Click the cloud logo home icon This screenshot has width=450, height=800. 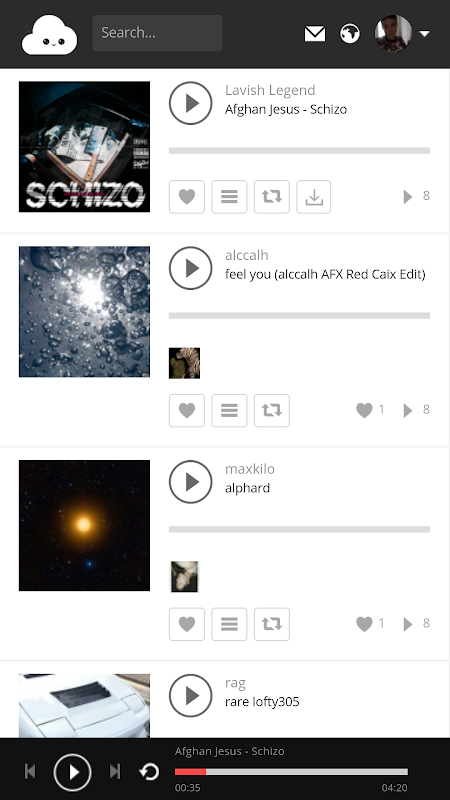click(x=49, y=35)
